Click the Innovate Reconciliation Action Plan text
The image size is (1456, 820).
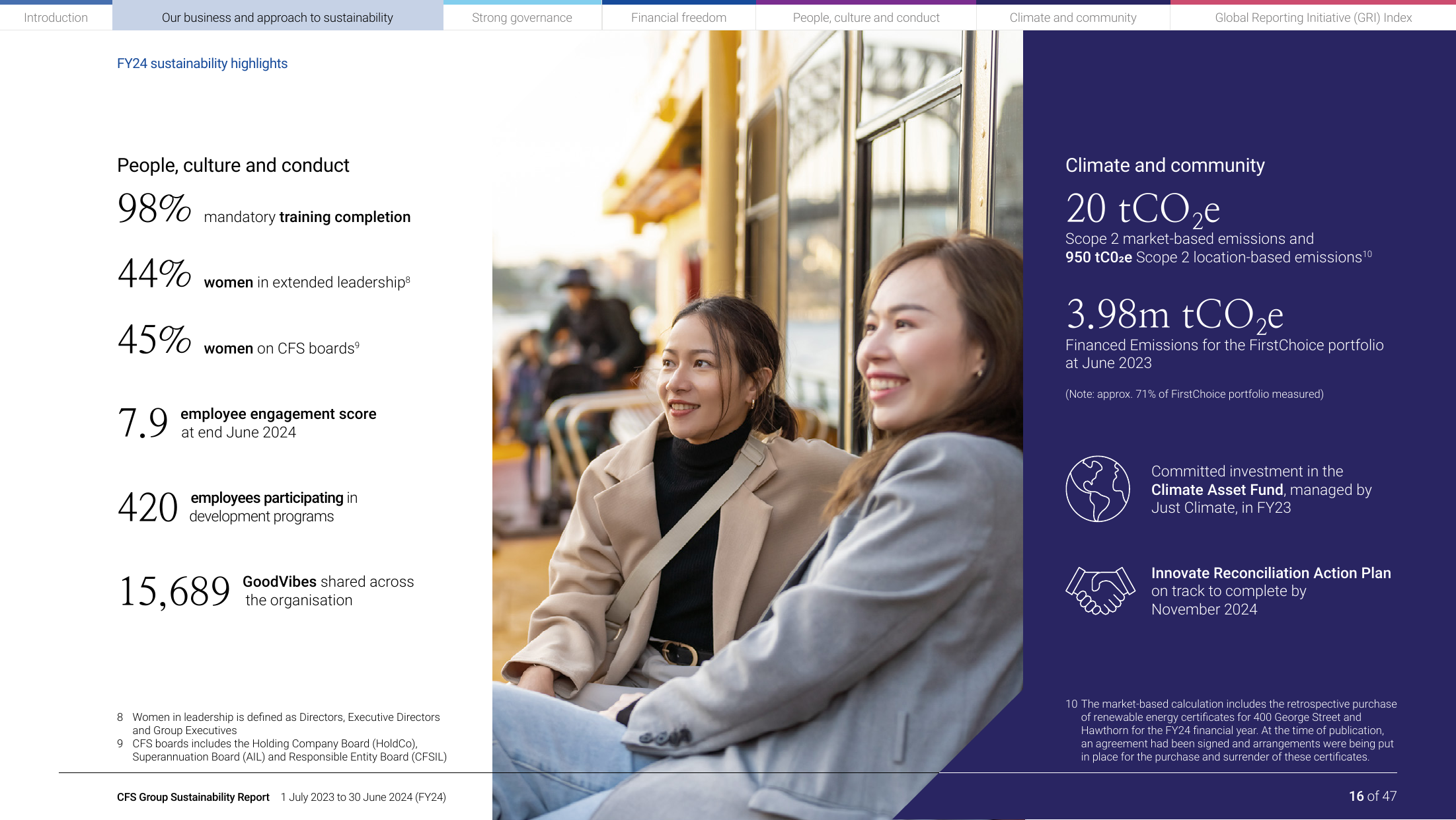click(x=1271, y=573)
